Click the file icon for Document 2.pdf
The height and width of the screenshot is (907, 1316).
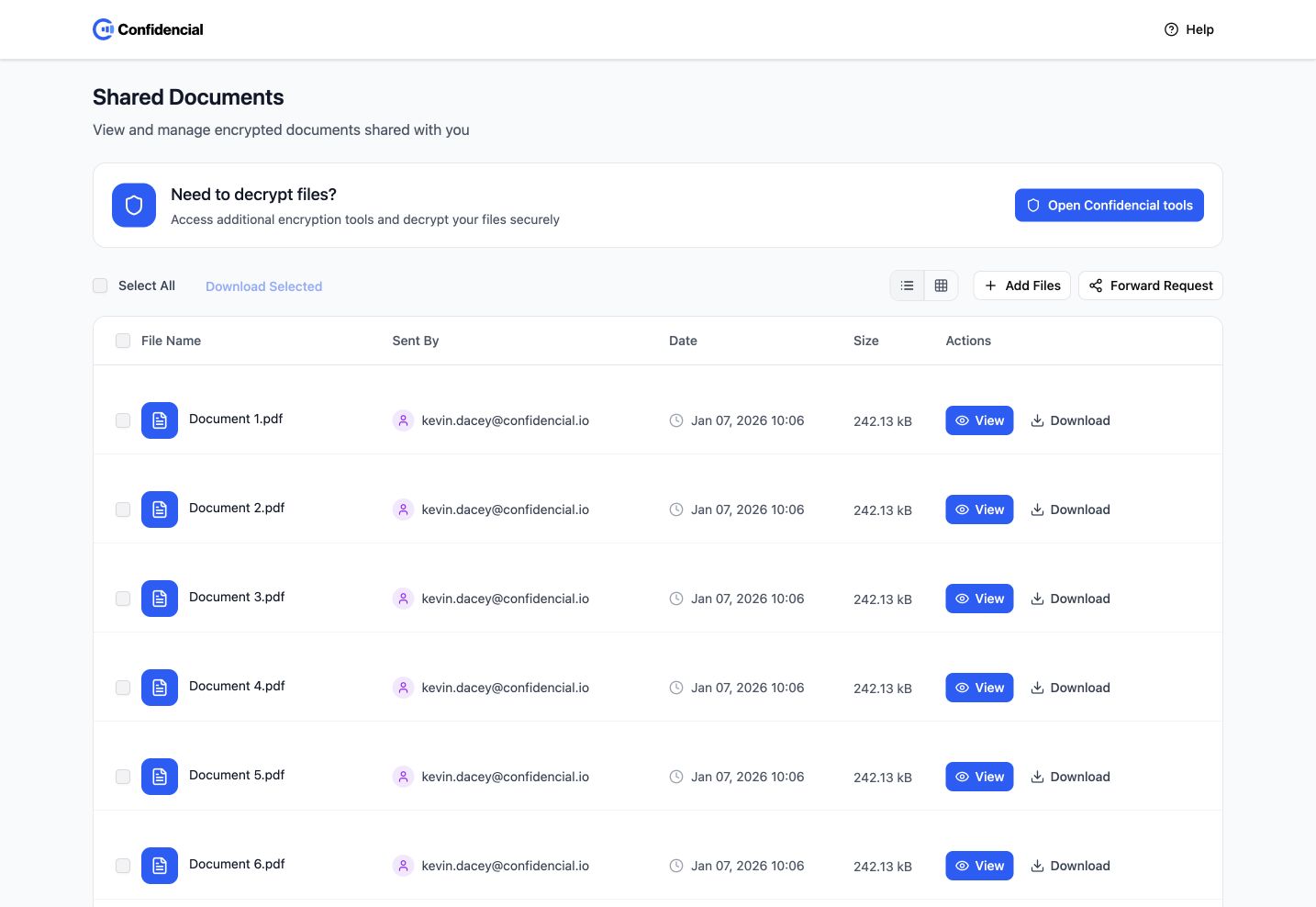pyautogui.click(x=160, y=509)
